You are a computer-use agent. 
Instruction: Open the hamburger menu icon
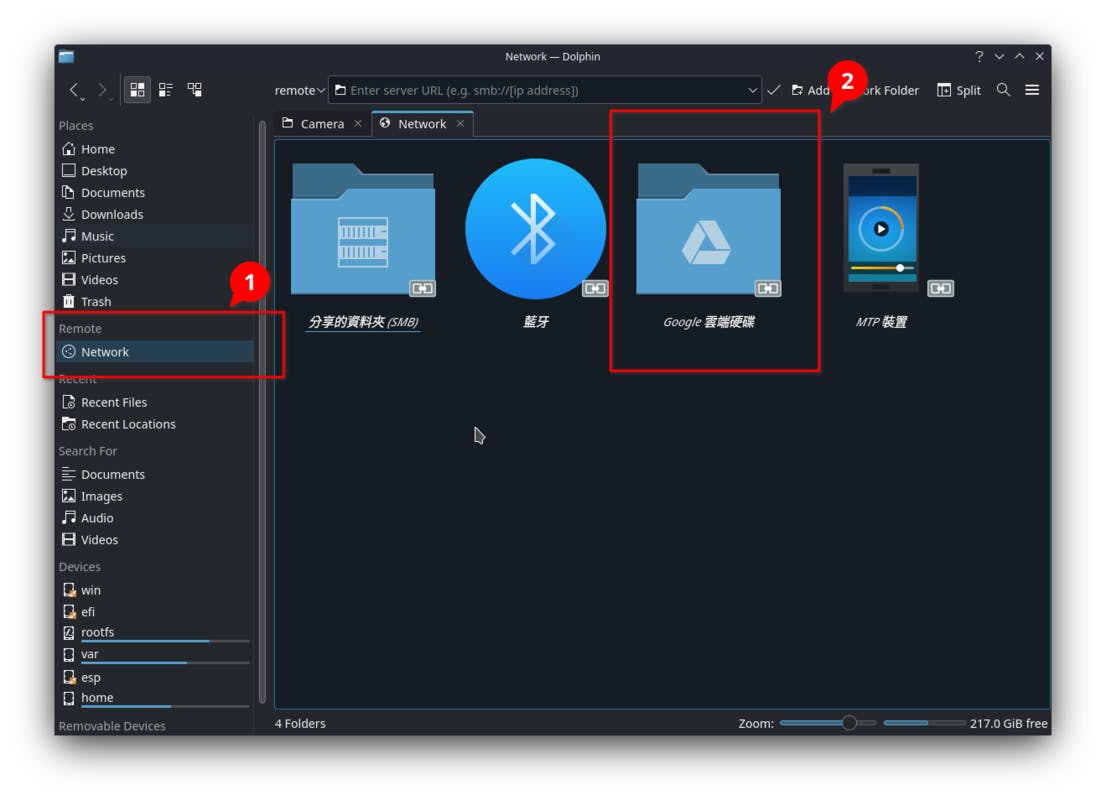pyautogui.click(x=1032, y=90)
